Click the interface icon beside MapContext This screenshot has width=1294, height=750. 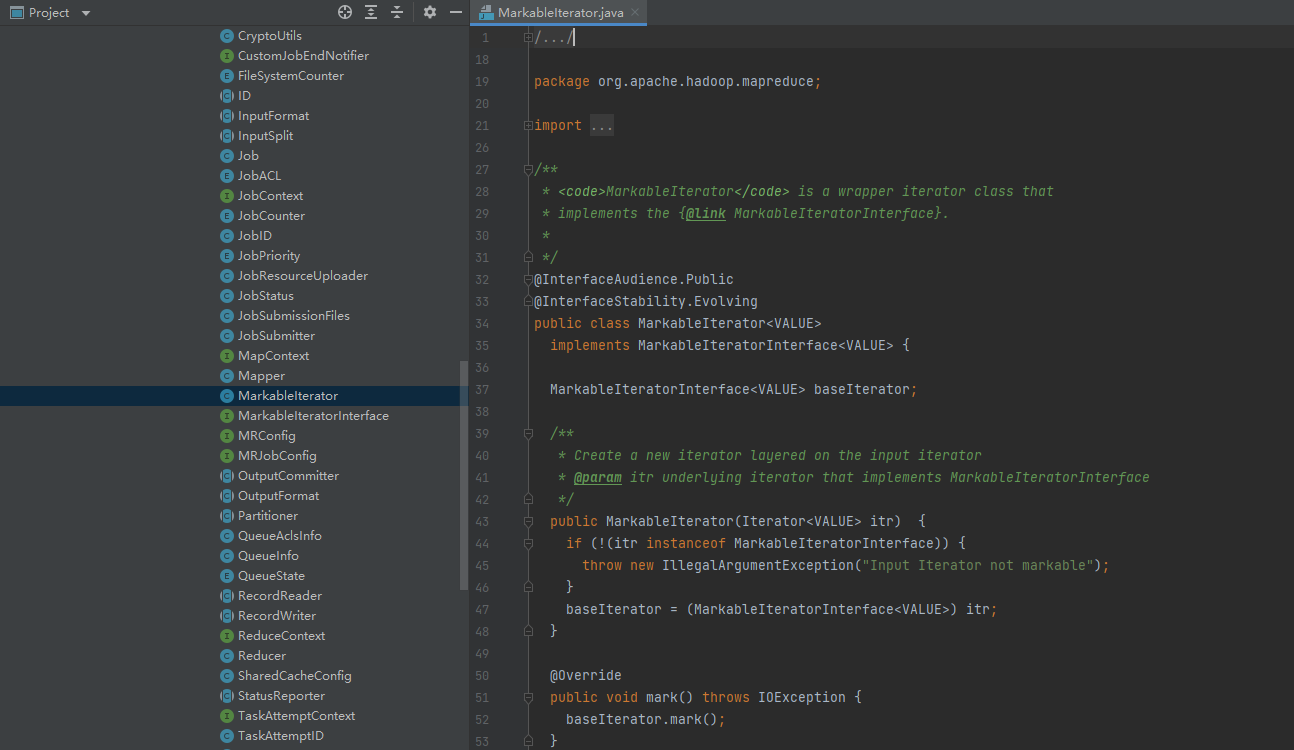tap(227, 356)
